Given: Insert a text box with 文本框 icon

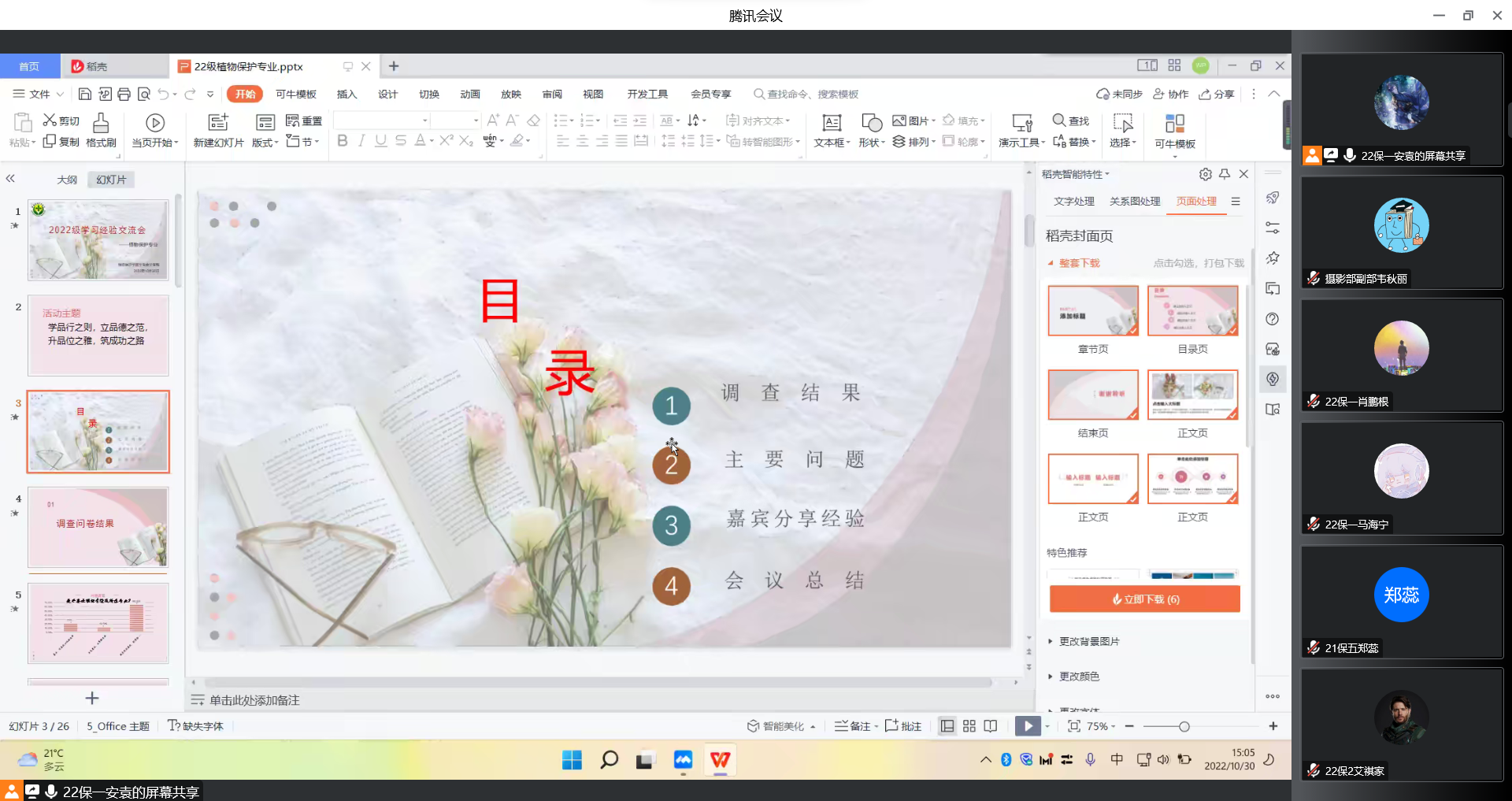Looking at the screenshot, I should [832, 123].
